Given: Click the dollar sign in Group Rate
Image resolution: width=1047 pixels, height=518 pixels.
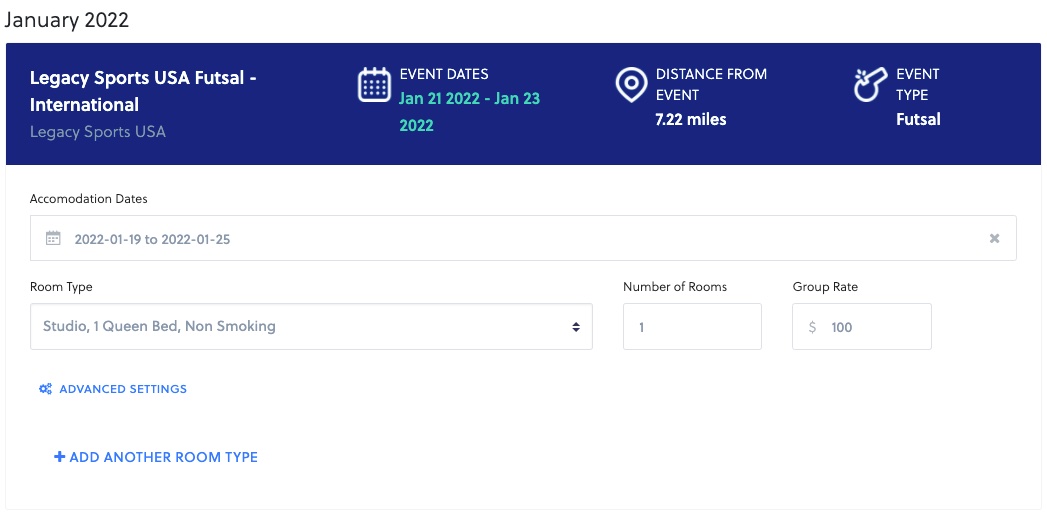Looking at the screenshot, I should pyautogui.click(x=812, y=327).
